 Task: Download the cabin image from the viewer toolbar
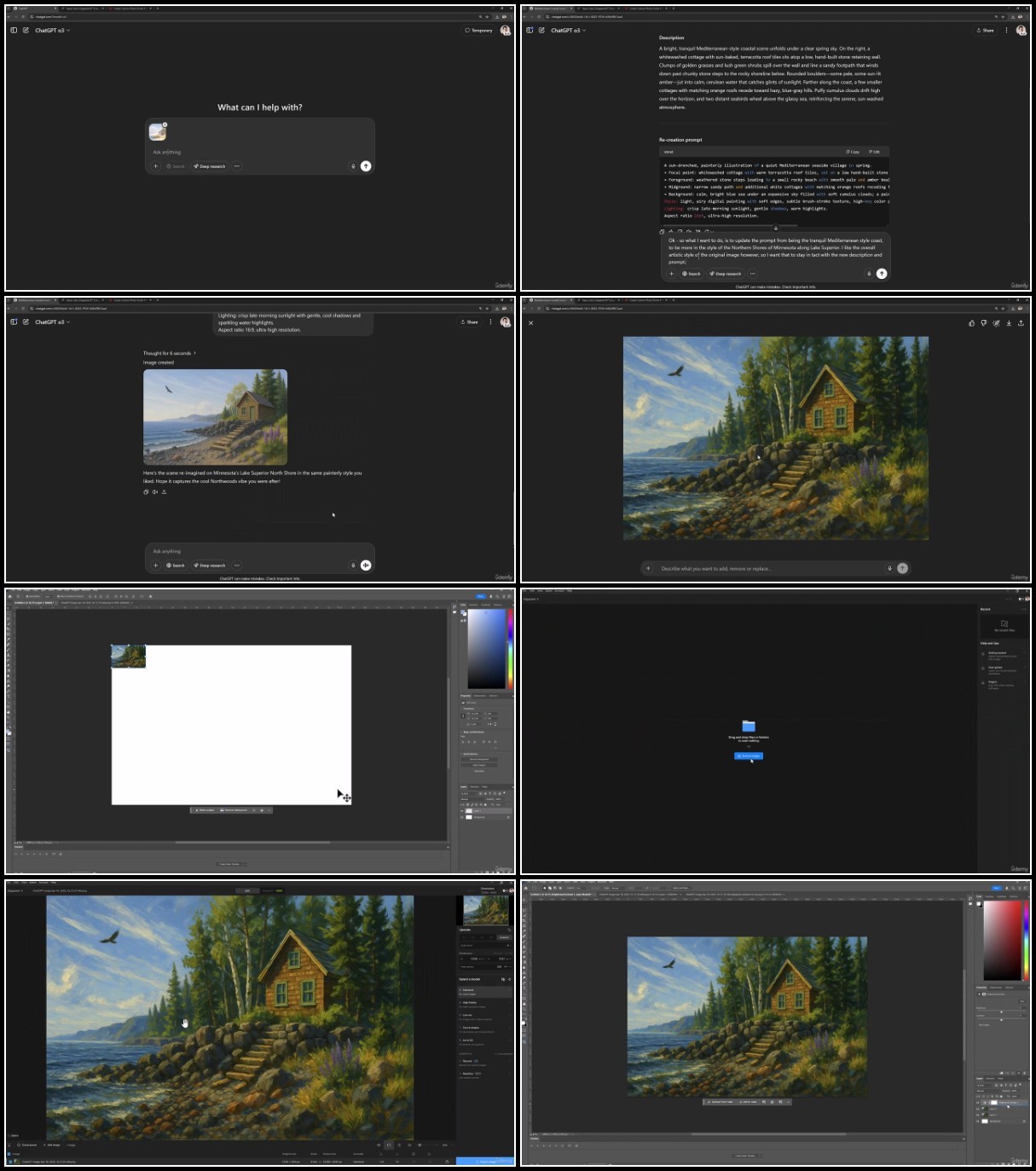pyautogui.click(x=1009, y=323)
